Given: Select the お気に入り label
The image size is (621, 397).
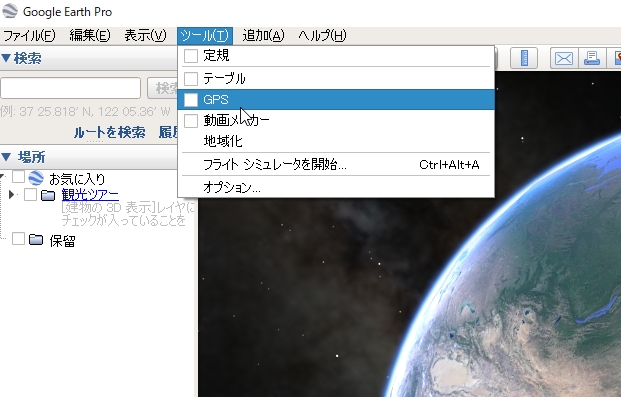Looking at the screenshot, I should coord(77,179).
